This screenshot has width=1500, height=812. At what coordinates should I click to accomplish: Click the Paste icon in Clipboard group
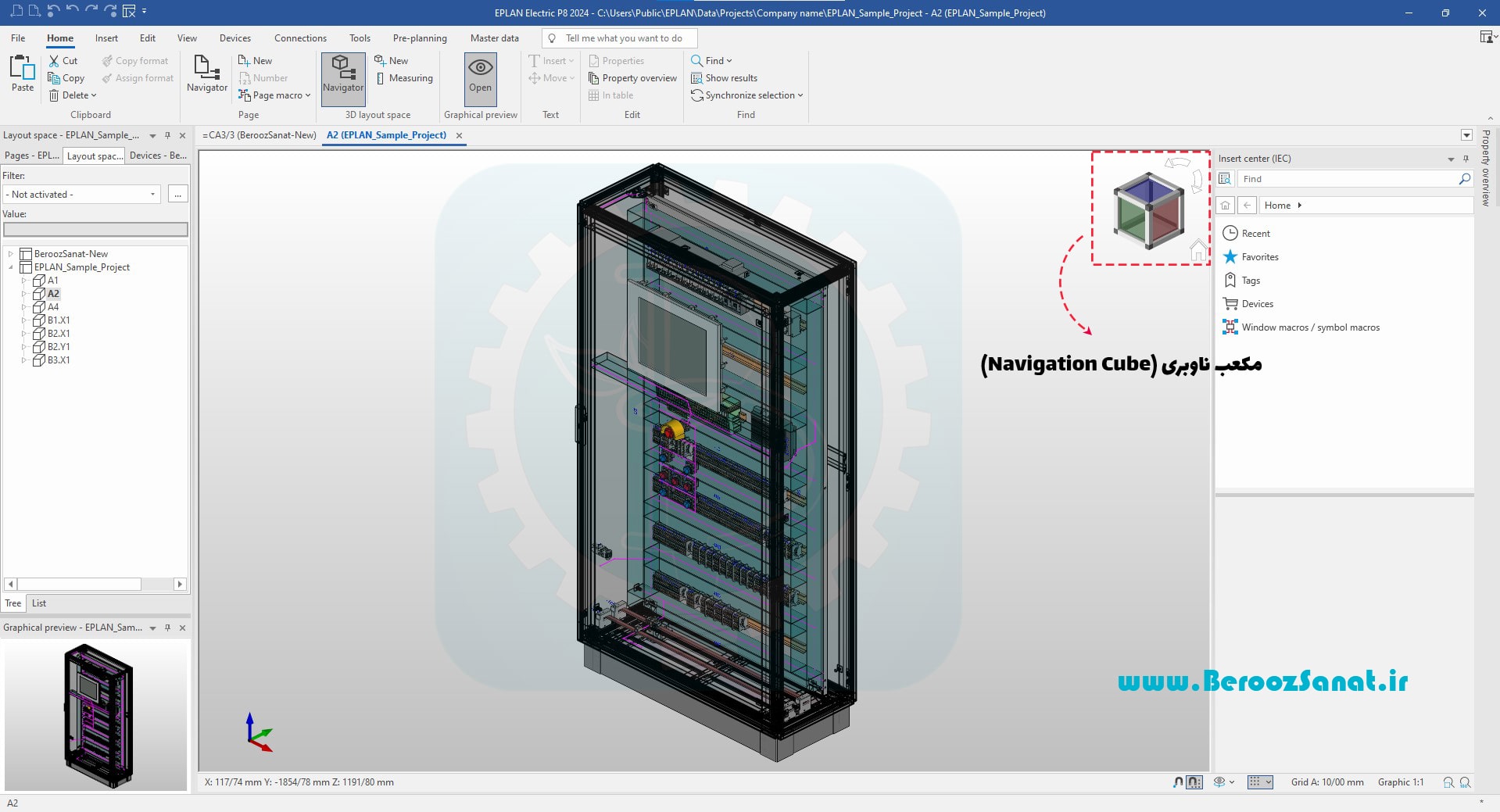point(23,71)
